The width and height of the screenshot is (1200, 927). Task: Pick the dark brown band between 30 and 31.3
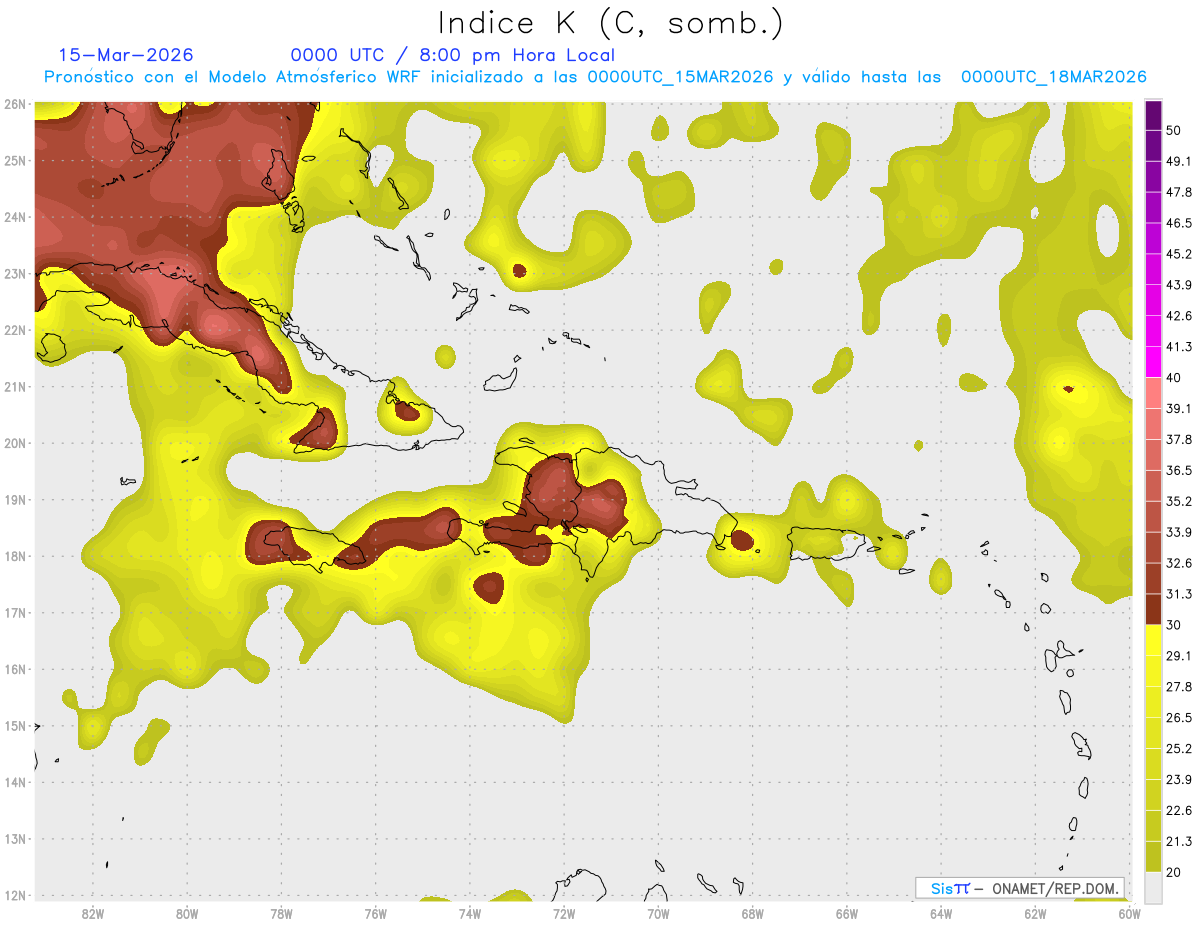[x=1153, y=609]
